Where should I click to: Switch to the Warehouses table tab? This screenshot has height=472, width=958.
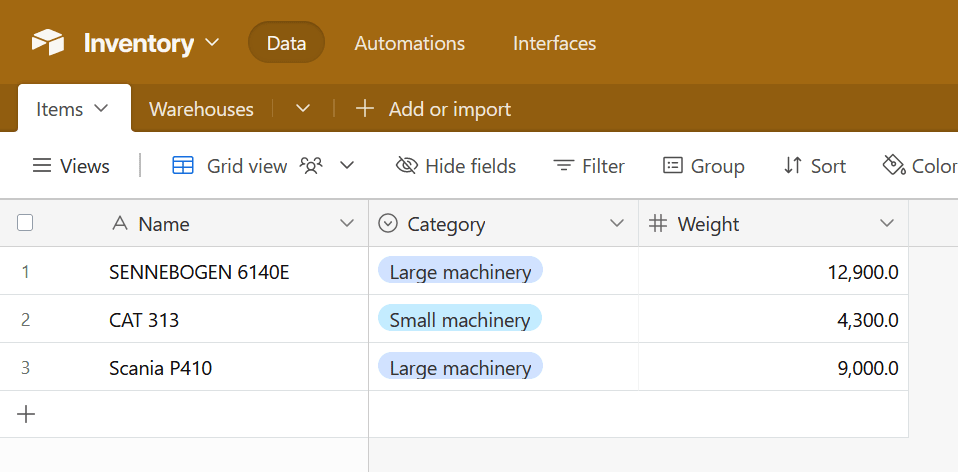201,109
